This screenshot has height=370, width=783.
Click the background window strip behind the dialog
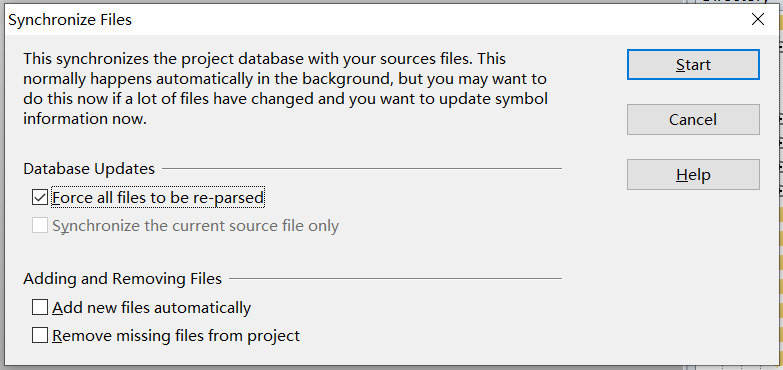[781, 200]
